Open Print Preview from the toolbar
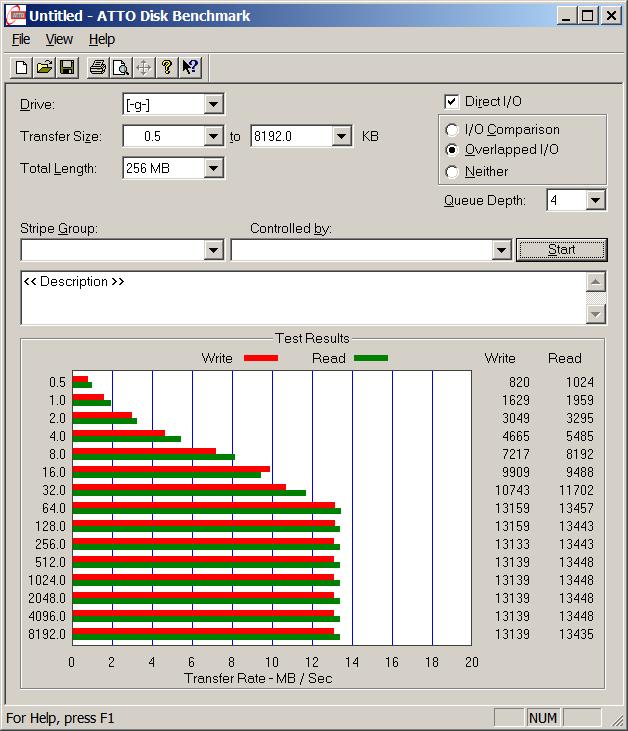The width and height of the screenshot is (628, 731). click(x=121, y=68)
